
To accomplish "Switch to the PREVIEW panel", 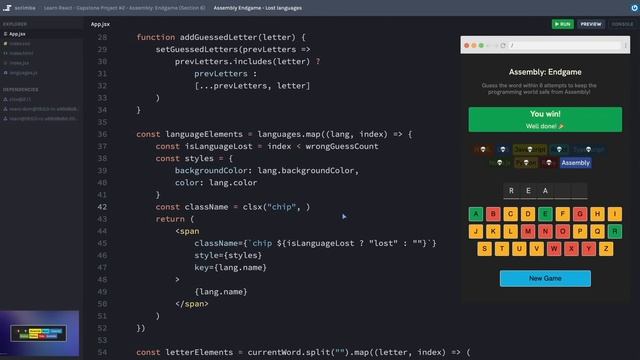I will tap(591, 24).
